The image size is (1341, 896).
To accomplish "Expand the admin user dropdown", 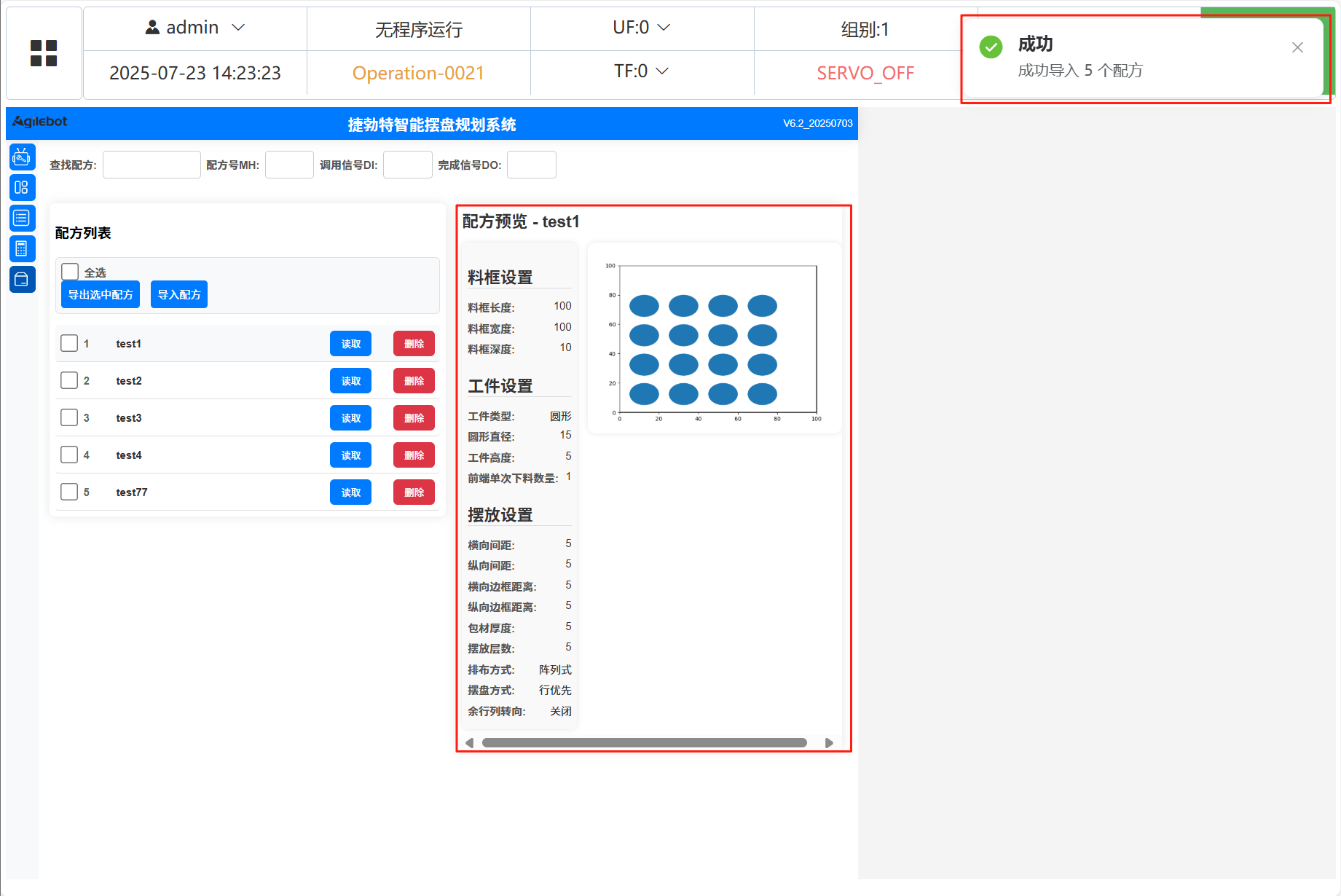I will pos(194,28).
